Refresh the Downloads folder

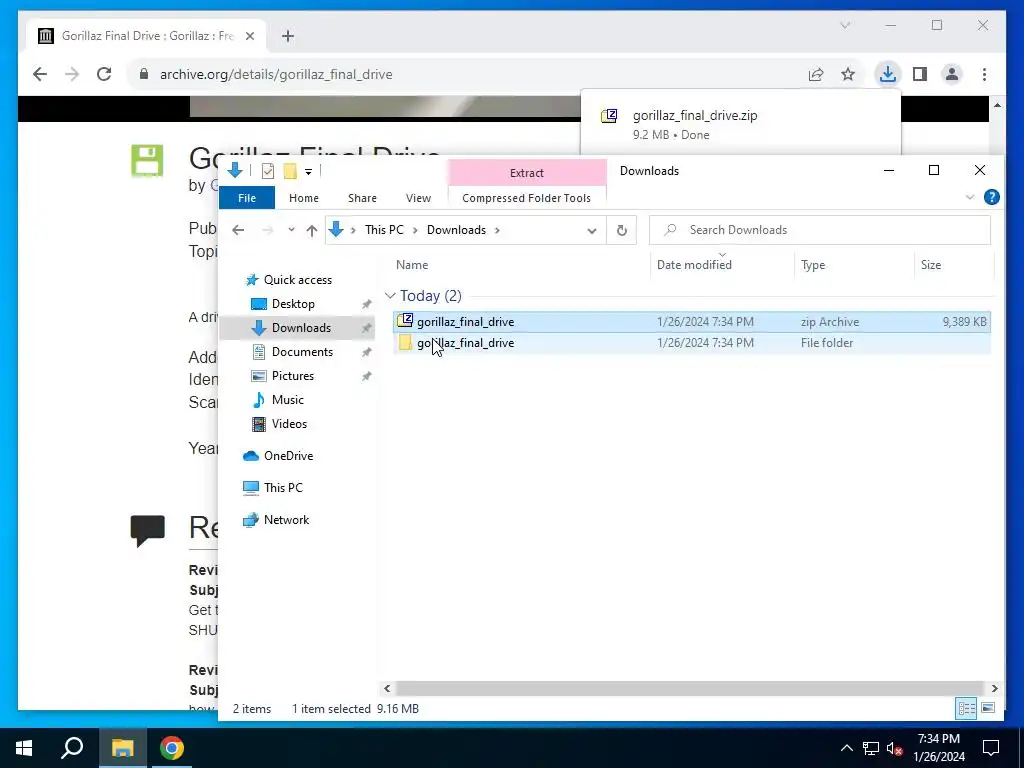[622, 231]
